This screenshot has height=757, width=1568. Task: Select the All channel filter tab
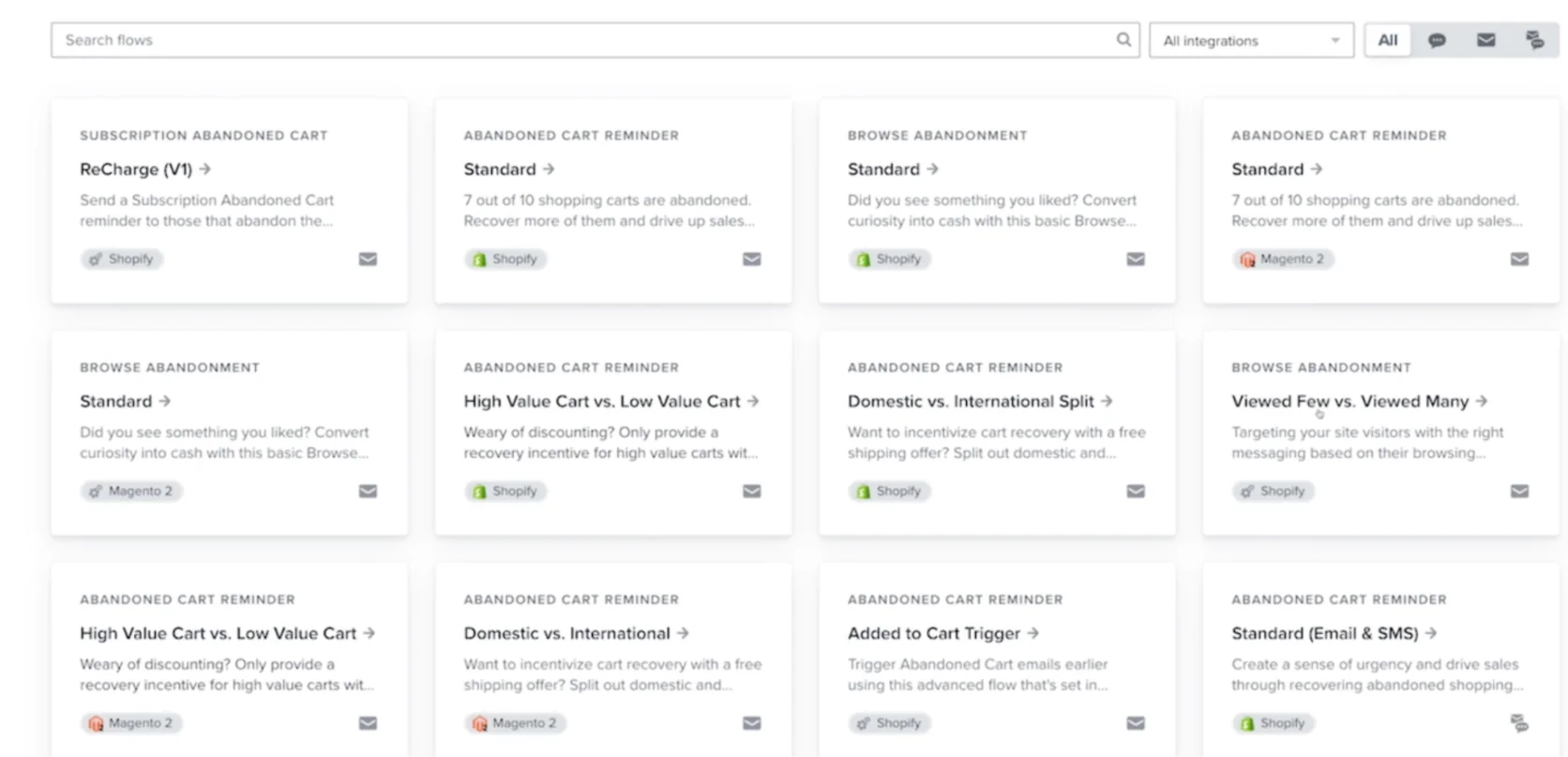pyautogui.click(x=1387, y=40)
